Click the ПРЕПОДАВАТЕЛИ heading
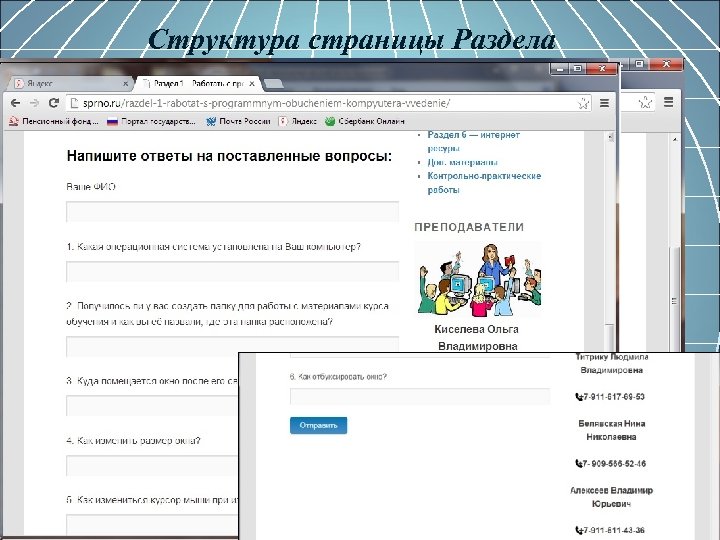This screenshot has width=720, height=540. click(x=469, y=227)
